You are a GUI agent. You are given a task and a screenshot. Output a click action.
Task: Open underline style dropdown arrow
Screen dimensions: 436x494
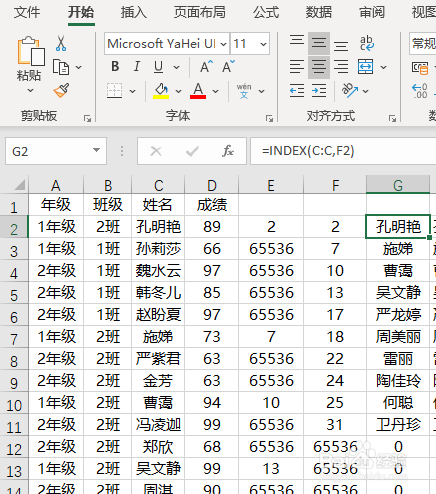(177, 67)
